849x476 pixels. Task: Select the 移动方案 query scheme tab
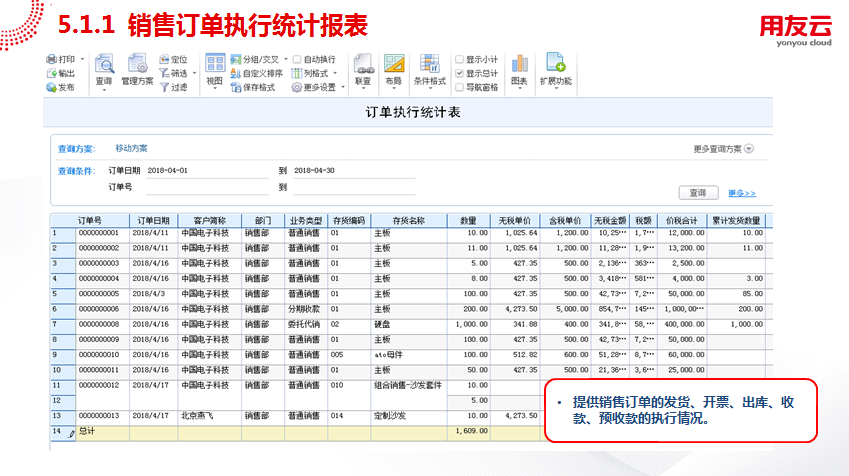tap(131, 147)
